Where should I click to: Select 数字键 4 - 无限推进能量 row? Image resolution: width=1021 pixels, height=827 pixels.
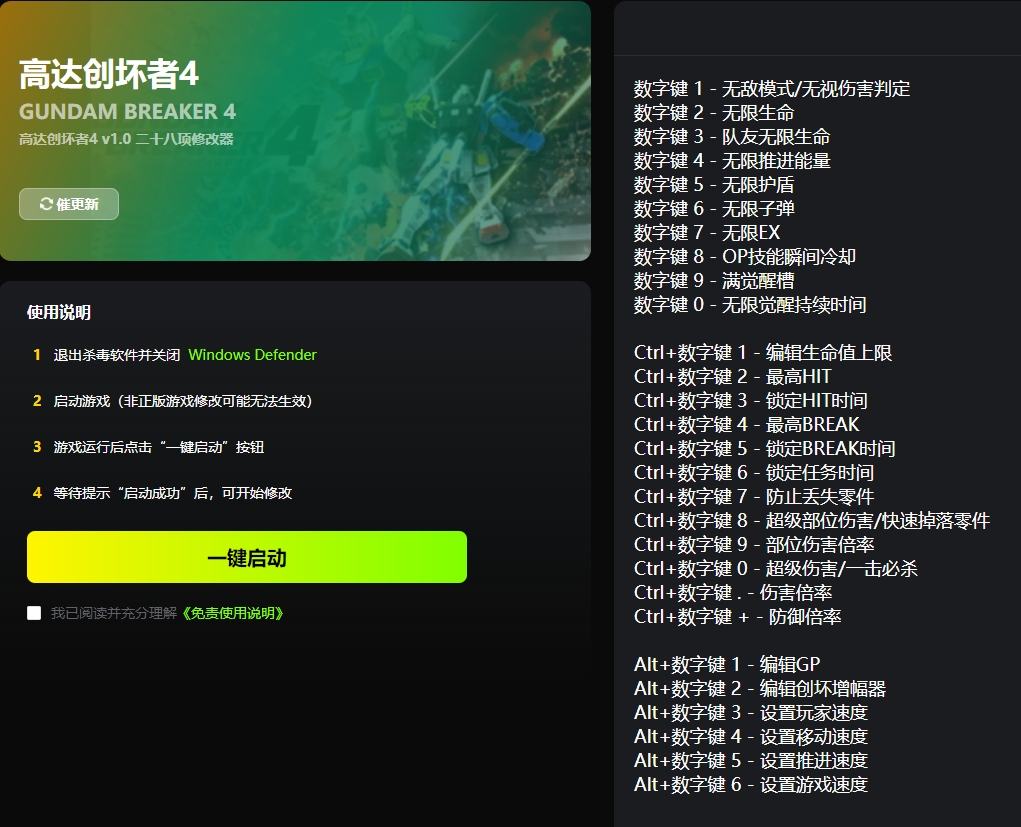pyautogui.click(x=733, y=161)
